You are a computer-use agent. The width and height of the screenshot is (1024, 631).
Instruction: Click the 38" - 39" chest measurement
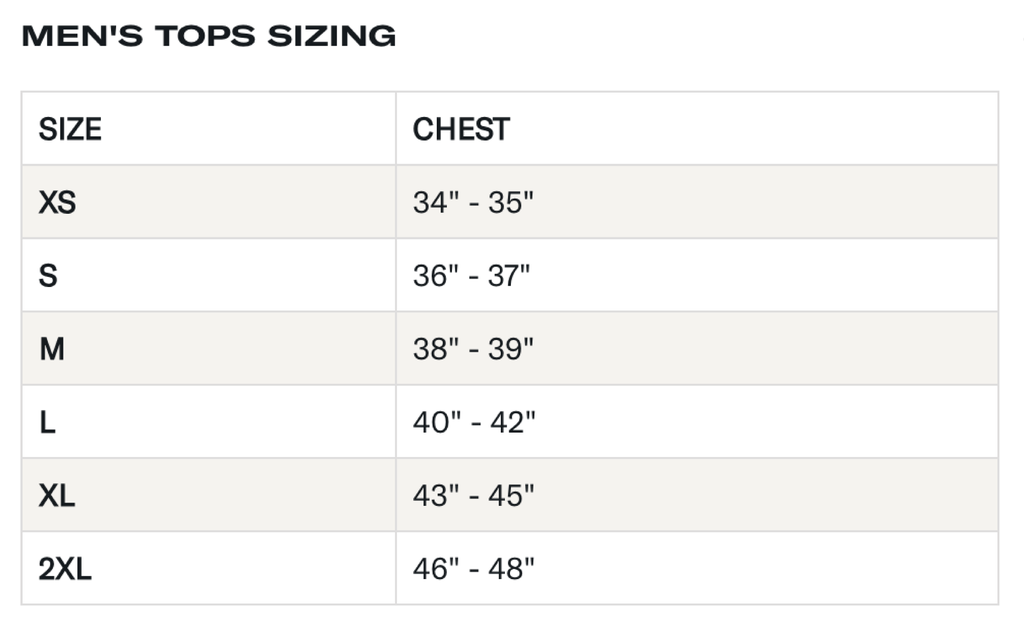coord(473,349)
